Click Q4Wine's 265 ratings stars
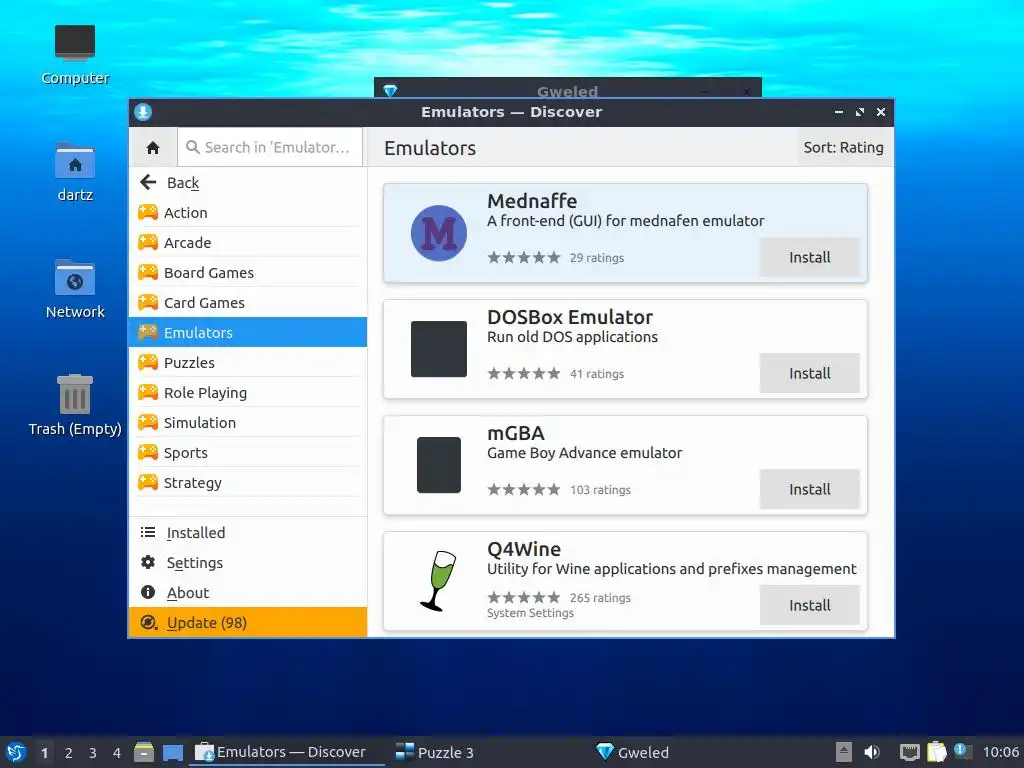This screenshot has height=768, width=1024. (524, 598)
